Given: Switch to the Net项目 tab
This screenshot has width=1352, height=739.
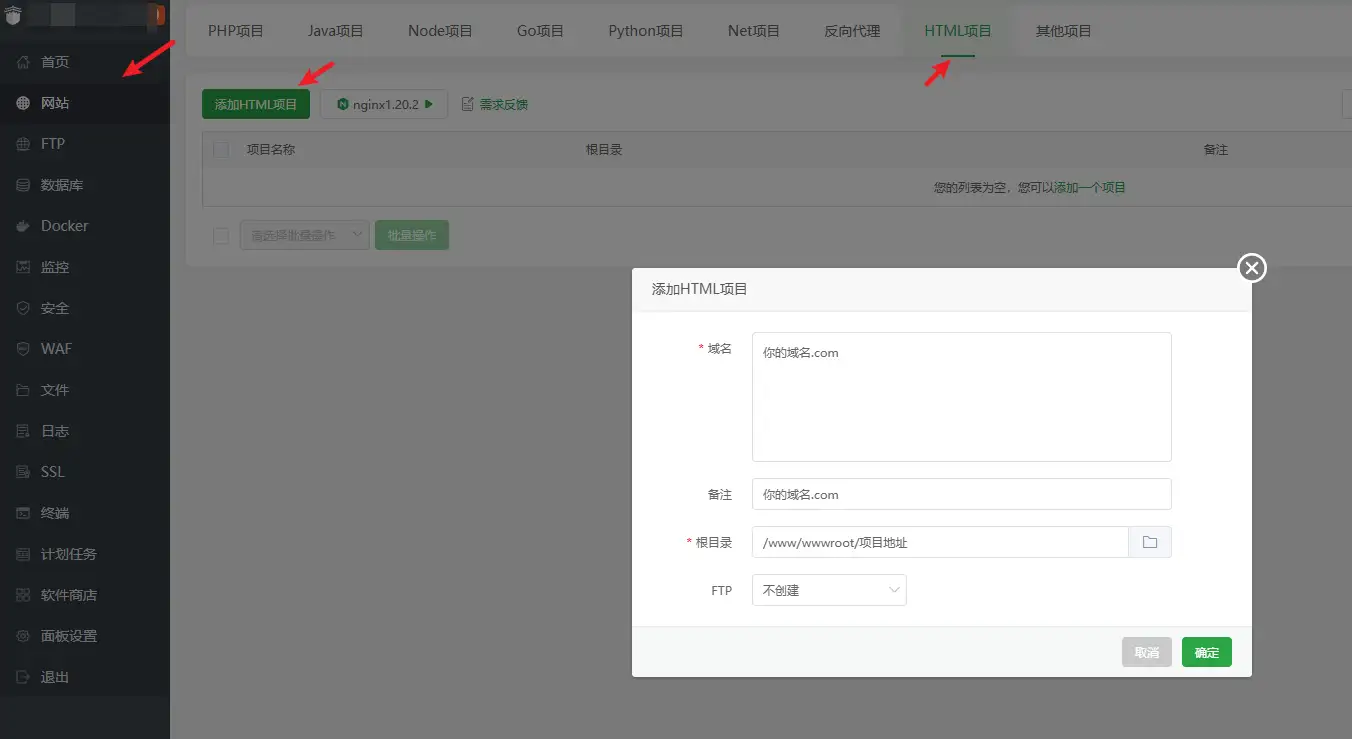Looking at the screenshot, I should click(754, 31).
